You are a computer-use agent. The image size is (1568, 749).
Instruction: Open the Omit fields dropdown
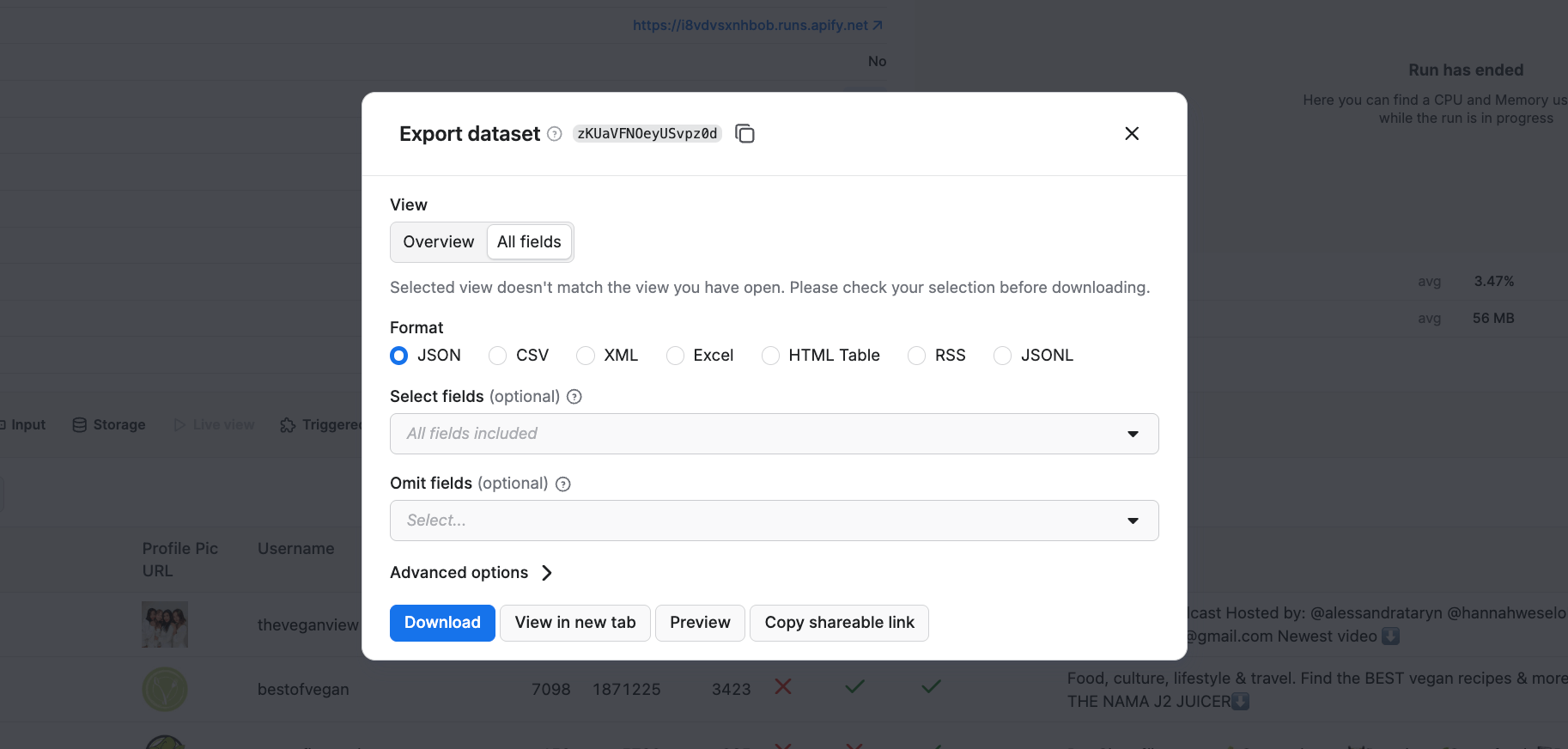point(775,521)
